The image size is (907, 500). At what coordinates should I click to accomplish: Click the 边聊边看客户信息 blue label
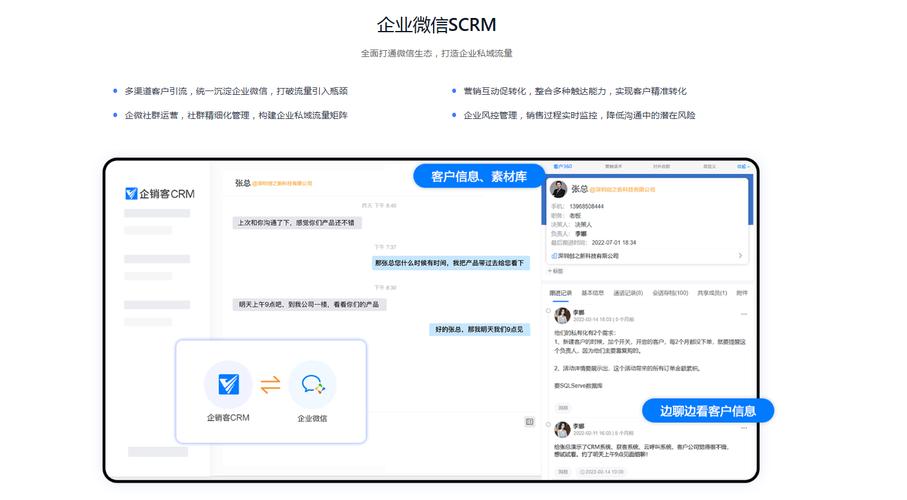pyautogui.click(x=708, y=411)
